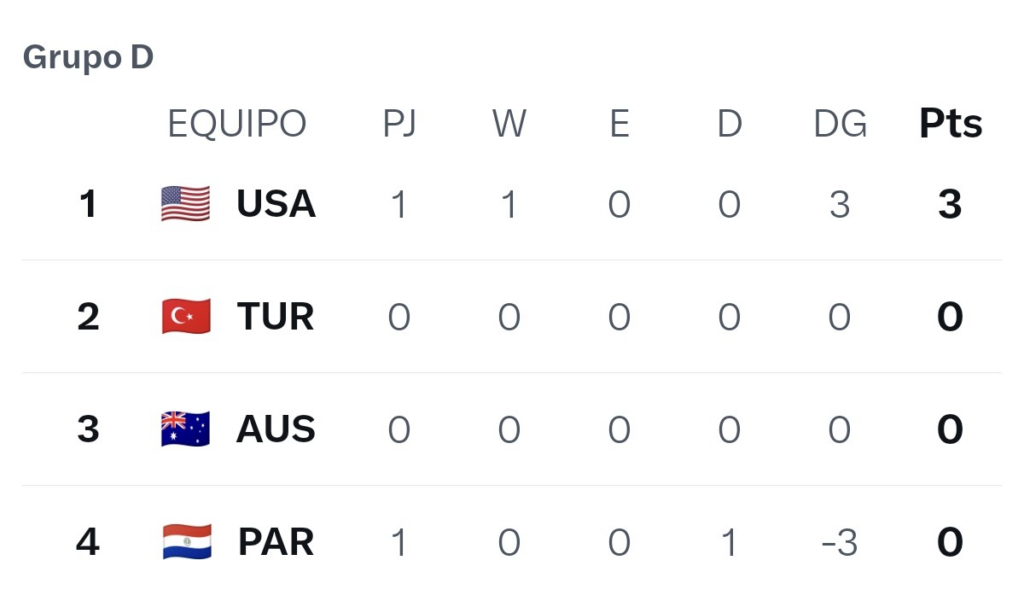Select the USA team name
Viewport: 1024px width, 607px height.
pyautogui.click(x=276, y=203)
